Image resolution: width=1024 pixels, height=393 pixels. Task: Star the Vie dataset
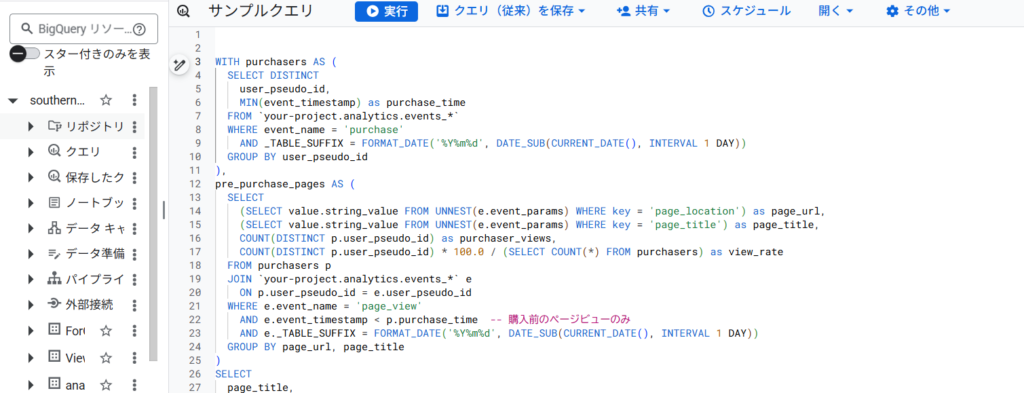tap(106, 358)
